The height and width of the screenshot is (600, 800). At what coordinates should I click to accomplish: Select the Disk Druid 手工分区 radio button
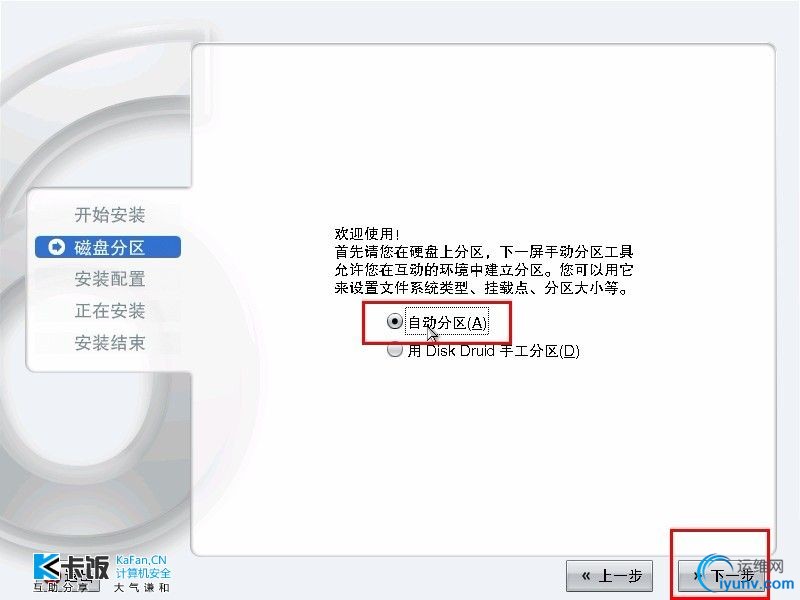pos(394,349)
